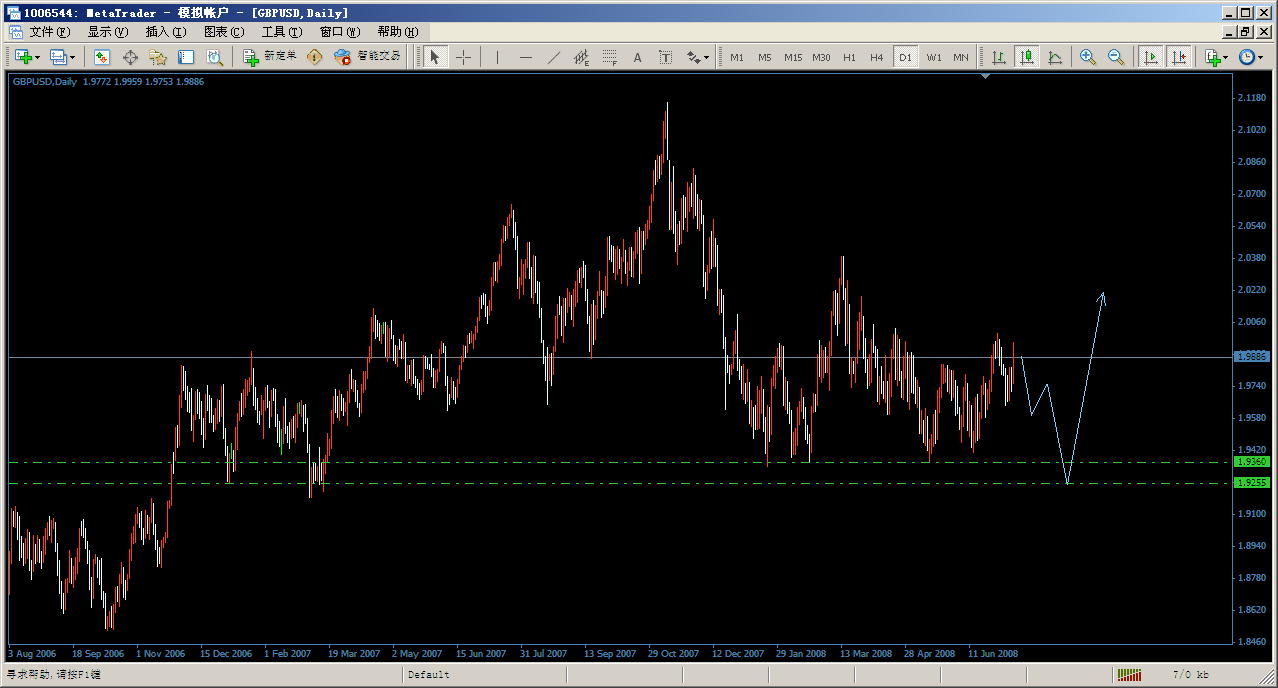Viewport: 1278px width, 688px height.
Task: Open the 帮助 (Help) menu
Action: click(397, 32)
